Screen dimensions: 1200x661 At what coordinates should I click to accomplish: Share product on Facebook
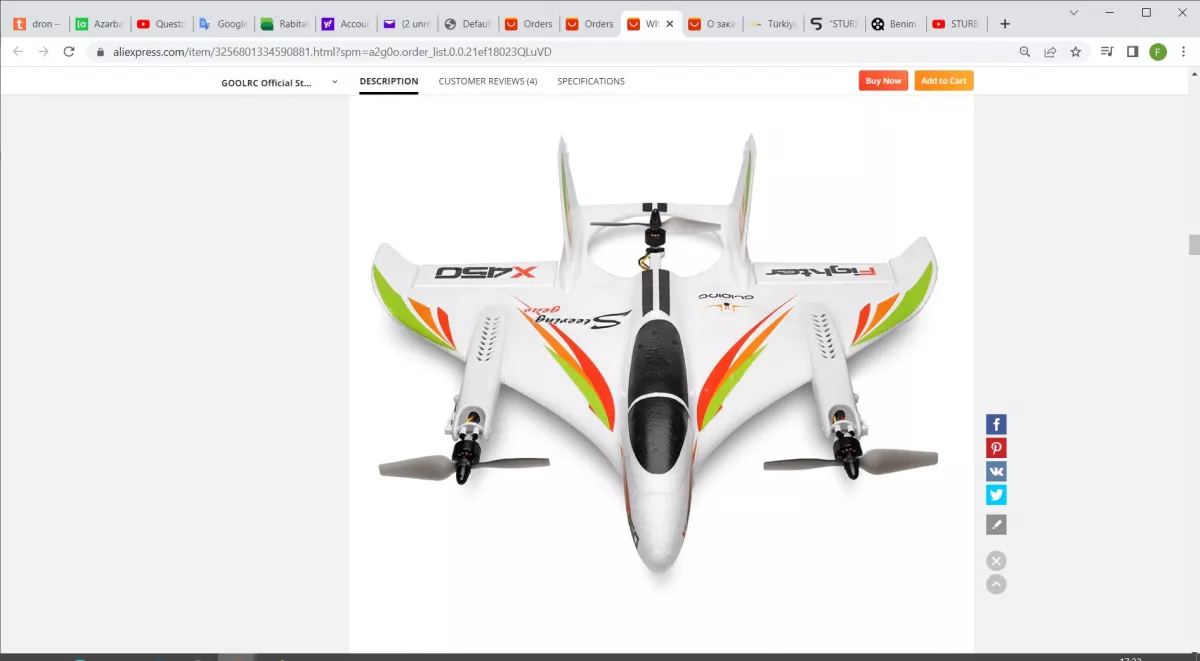click(996, 425)
